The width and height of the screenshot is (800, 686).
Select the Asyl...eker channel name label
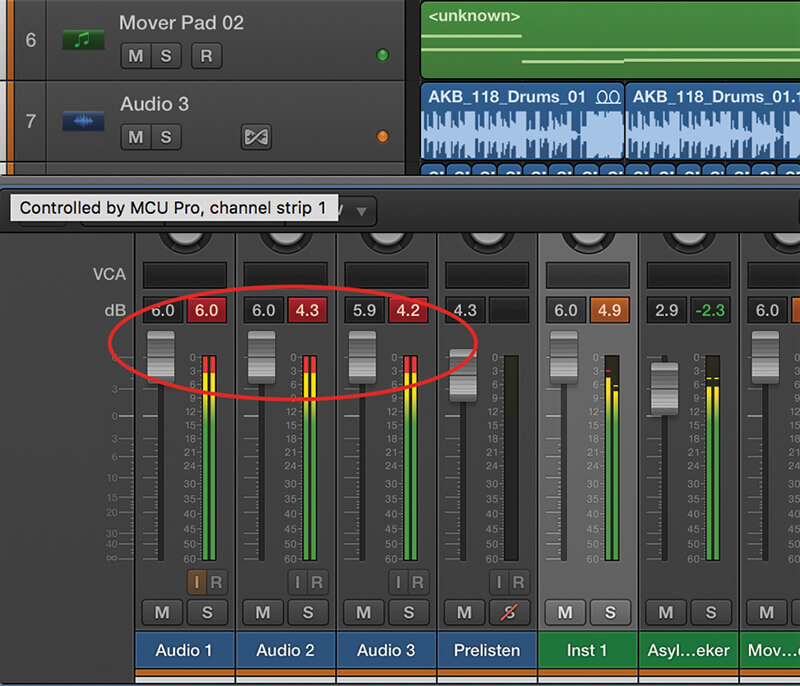click(688, 650)
